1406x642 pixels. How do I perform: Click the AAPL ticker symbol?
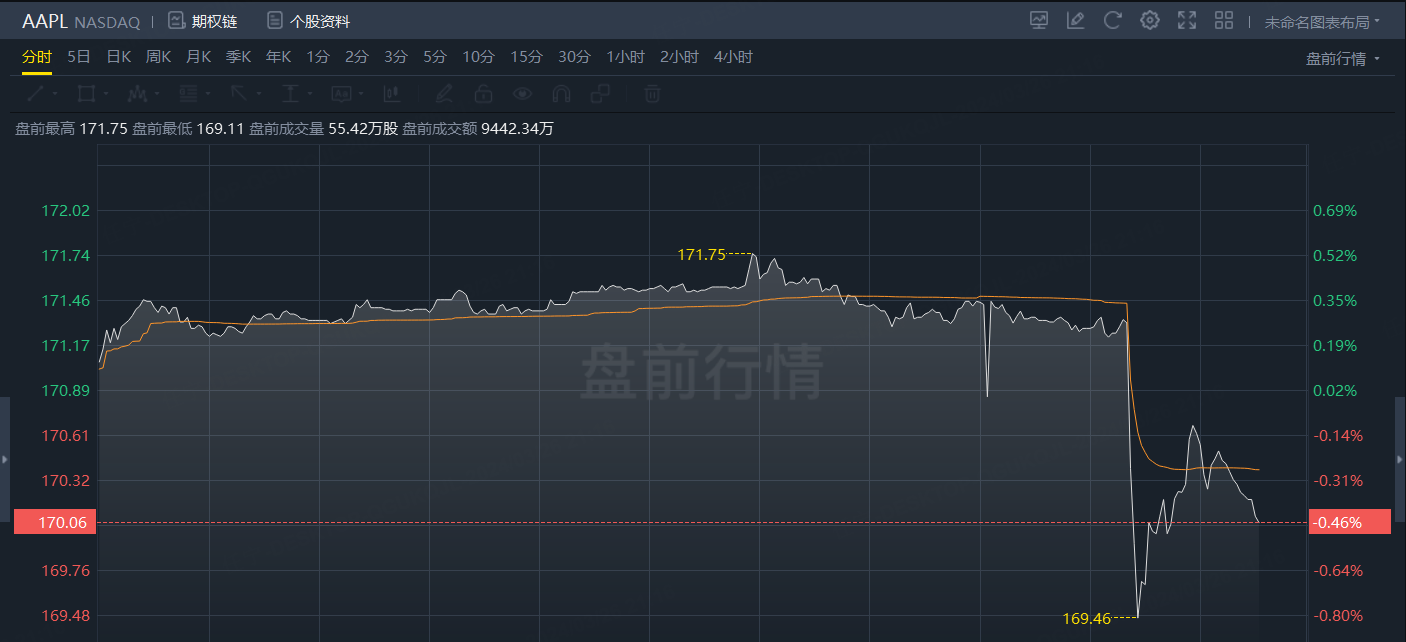pyautogui.click(x=45, y=21)
